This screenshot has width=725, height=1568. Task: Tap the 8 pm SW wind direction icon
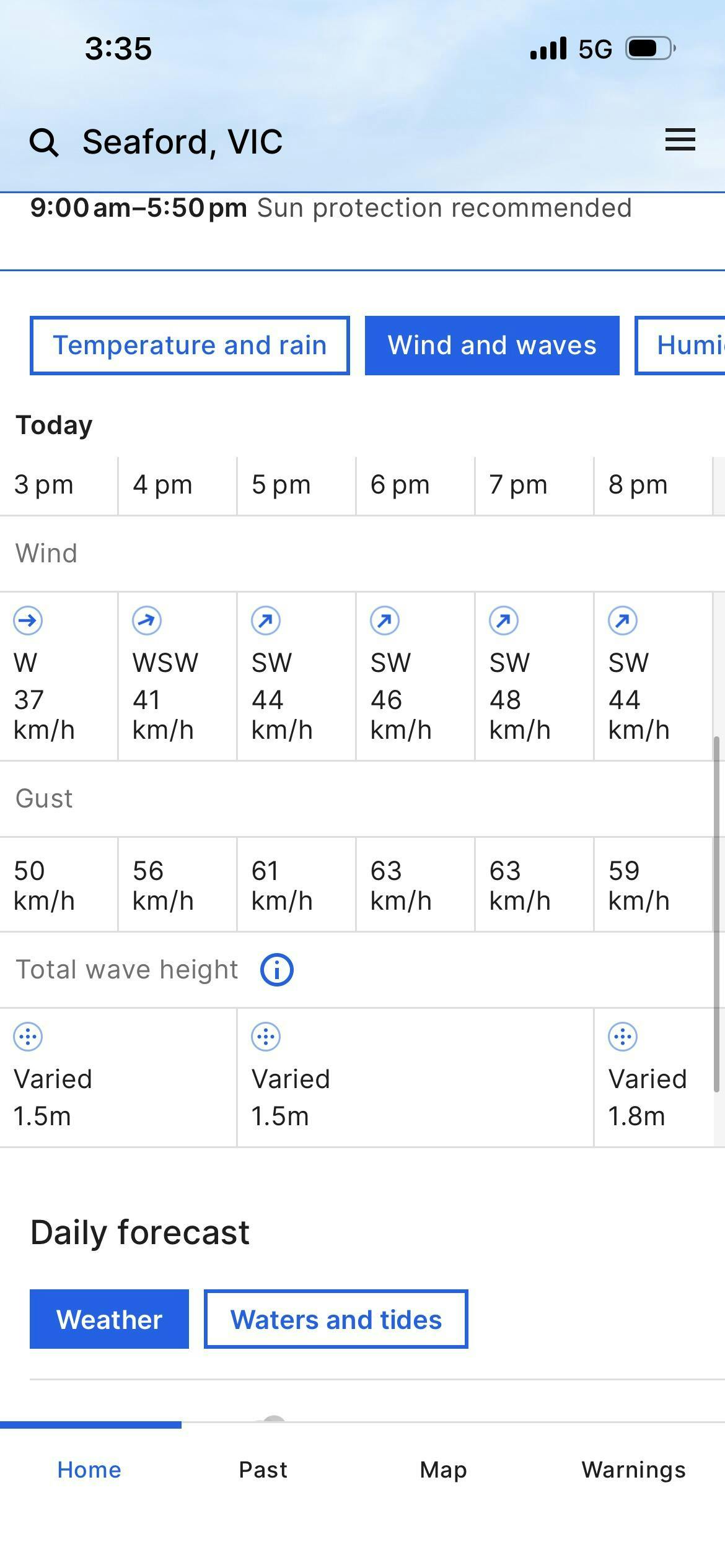pos(623,621)
